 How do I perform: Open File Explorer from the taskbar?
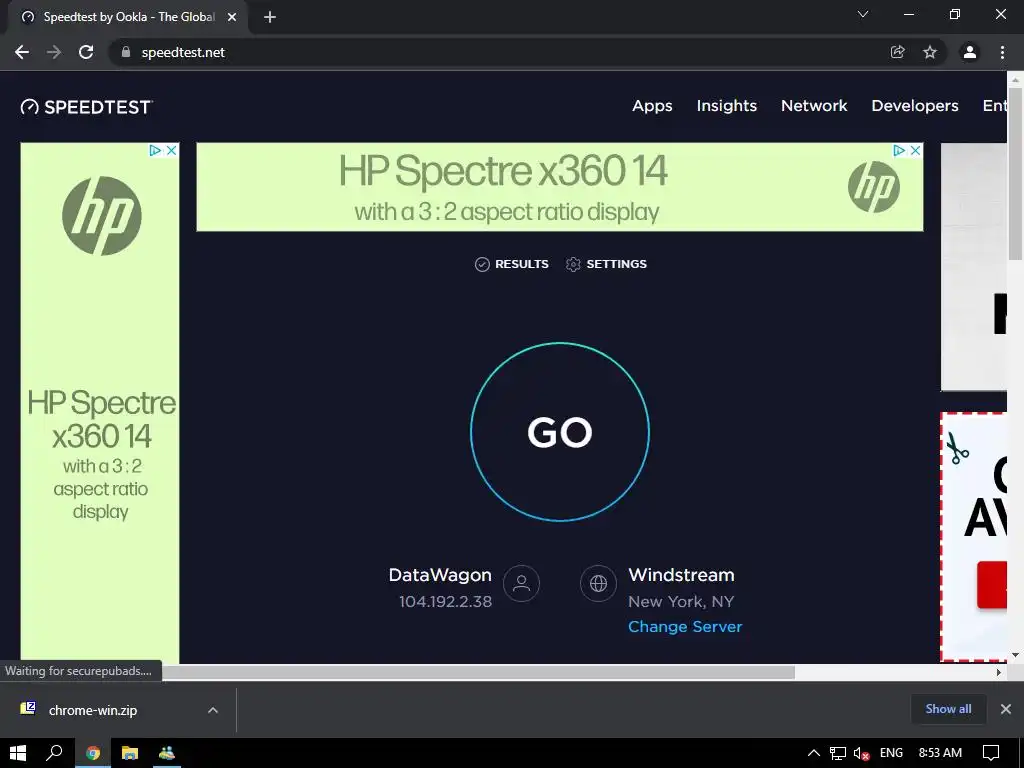(130, 753)
